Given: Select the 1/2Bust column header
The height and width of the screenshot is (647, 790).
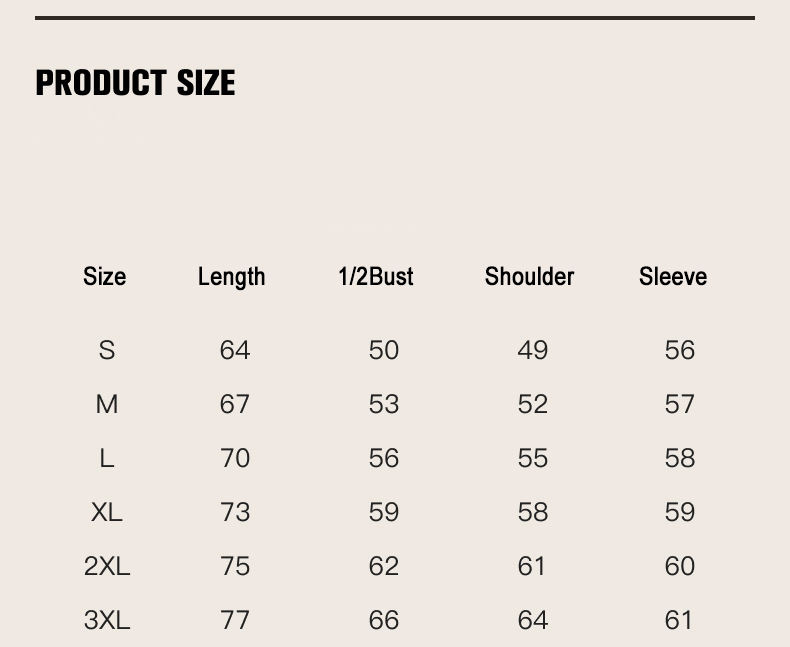Looking at the screenshot, I should [x=376, y=276].
